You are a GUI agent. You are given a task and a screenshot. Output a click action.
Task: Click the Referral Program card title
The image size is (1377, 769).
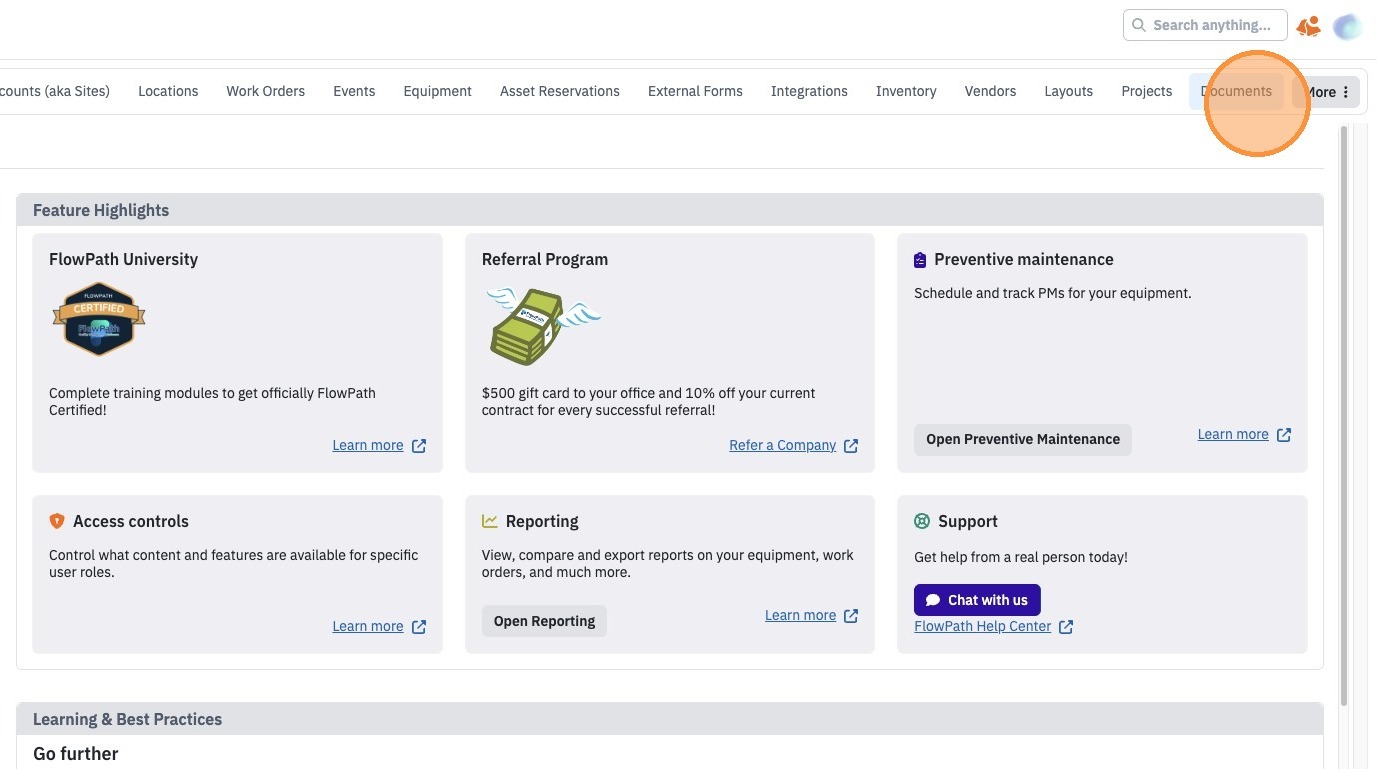(x=545, y=259)
